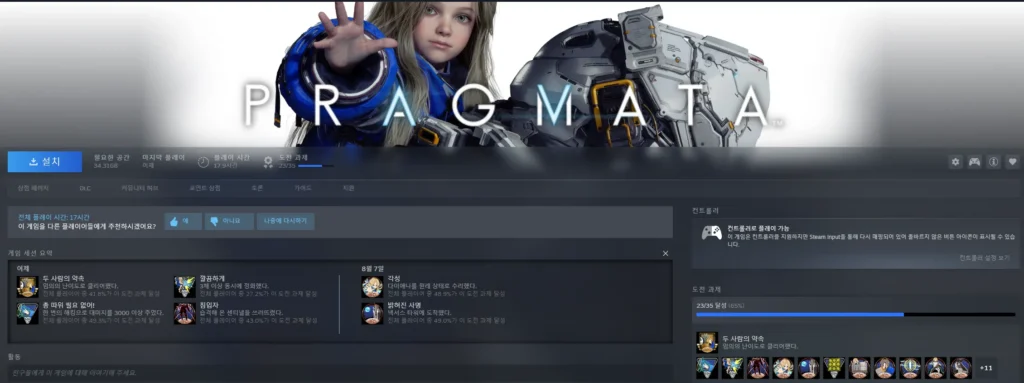Viewport: 1024px width, 383px height.
Task: Click the clock icon next to 플레이 시간
Action: 204,161
